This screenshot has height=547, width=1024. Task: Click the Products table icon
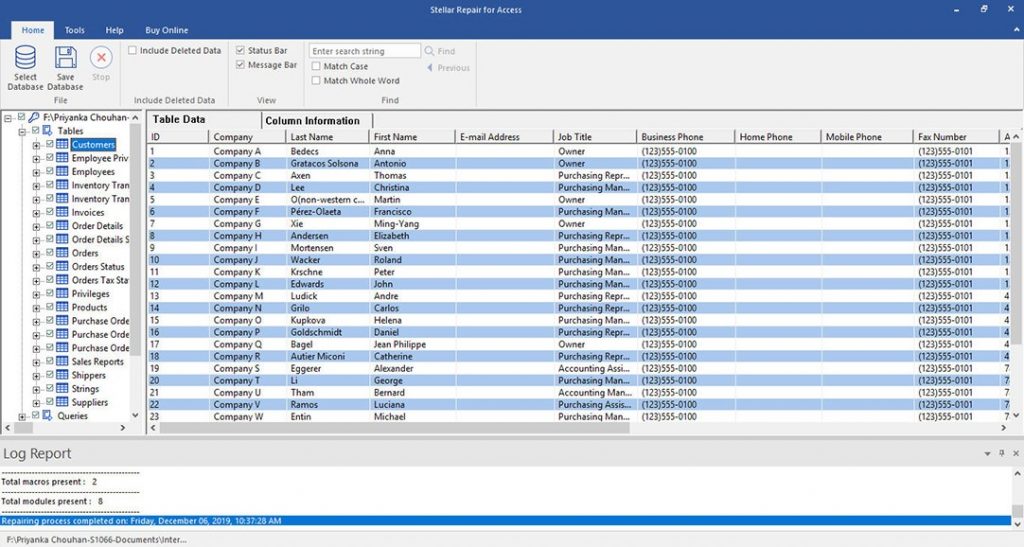pos(63,307)
